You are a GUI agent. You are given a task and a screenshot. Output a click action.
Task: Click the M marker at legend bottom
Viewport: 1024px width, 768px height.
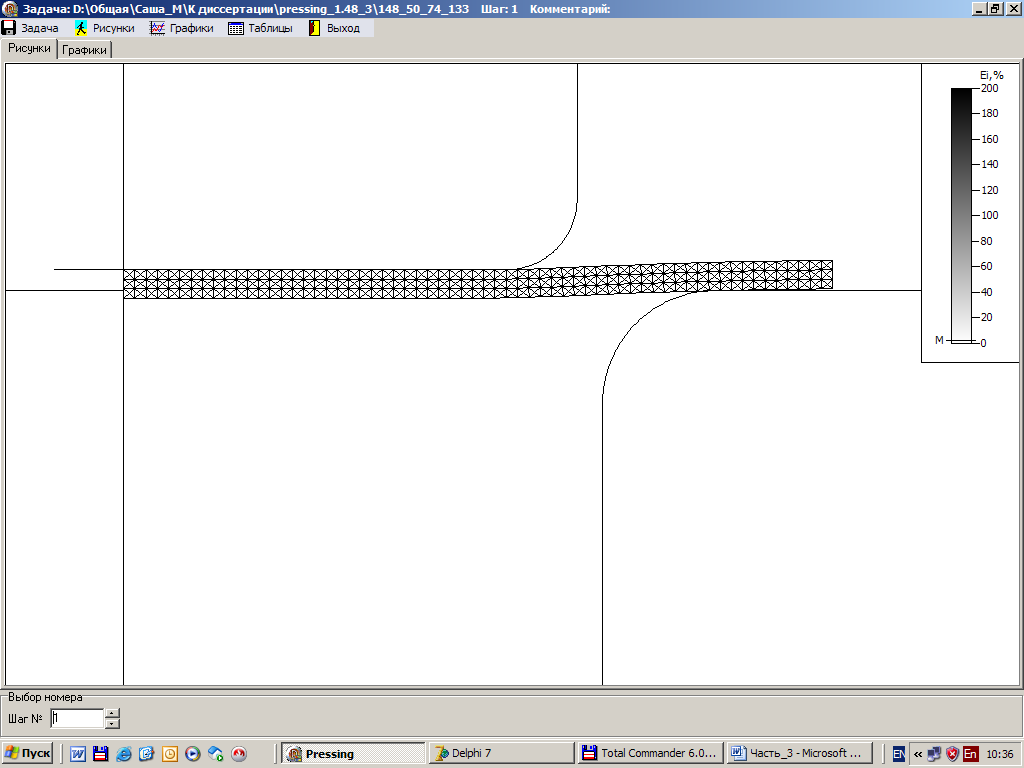(x=939, y=340)
